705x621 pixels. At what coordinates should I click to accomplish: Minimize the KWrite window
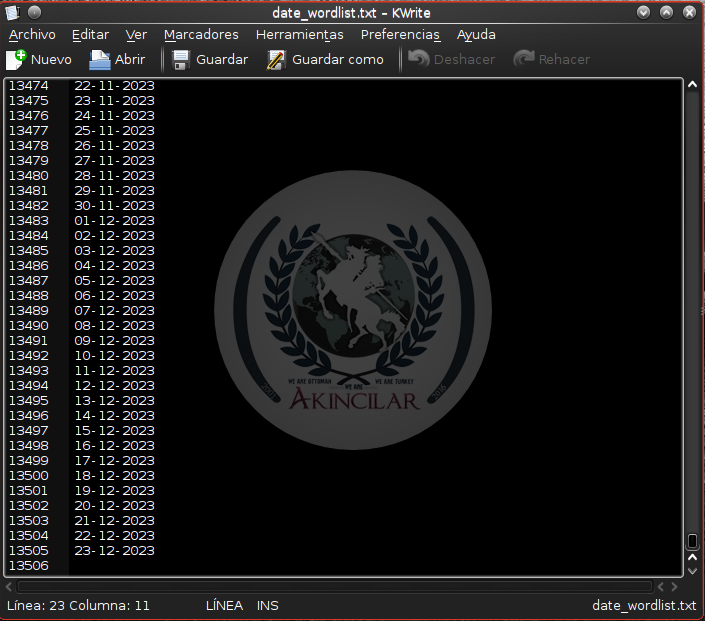(x=643, y=13)
